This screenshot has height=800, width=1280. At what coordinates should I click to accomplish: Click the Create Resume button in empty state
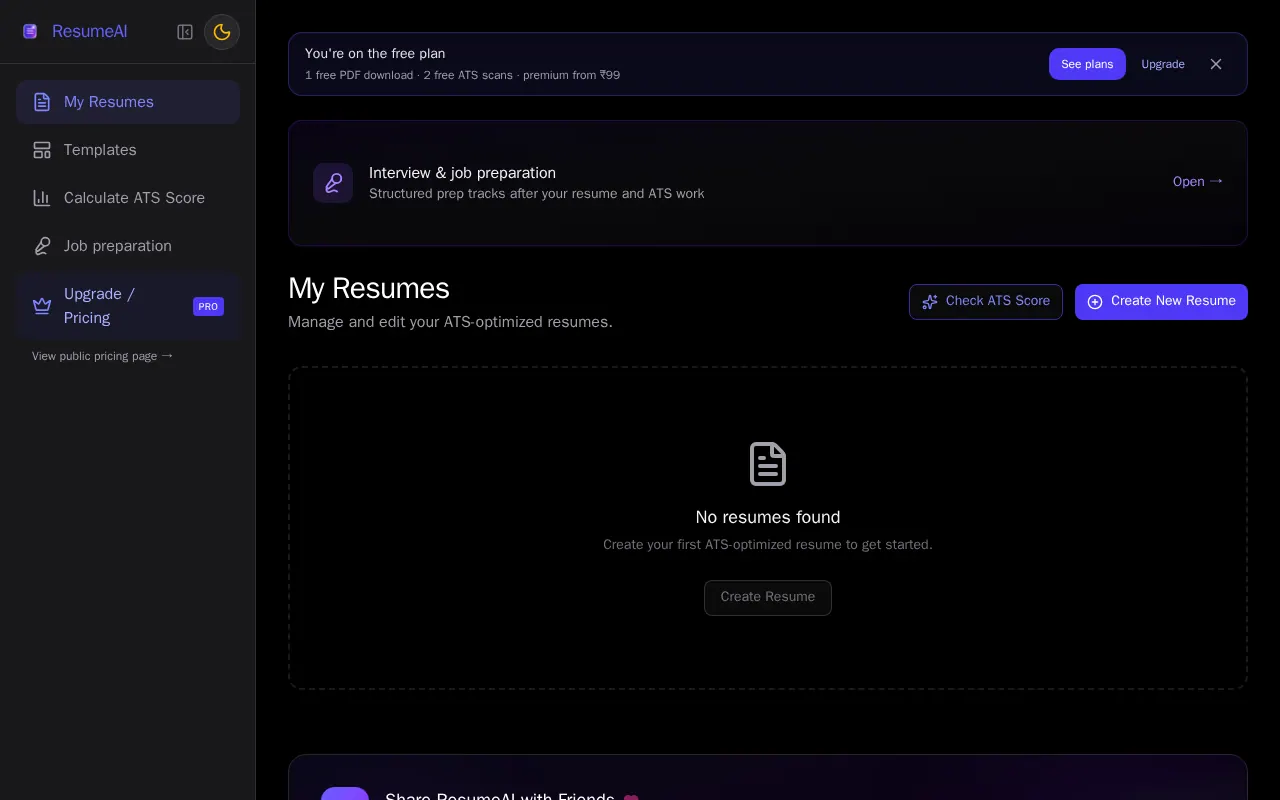pos(768,597)
